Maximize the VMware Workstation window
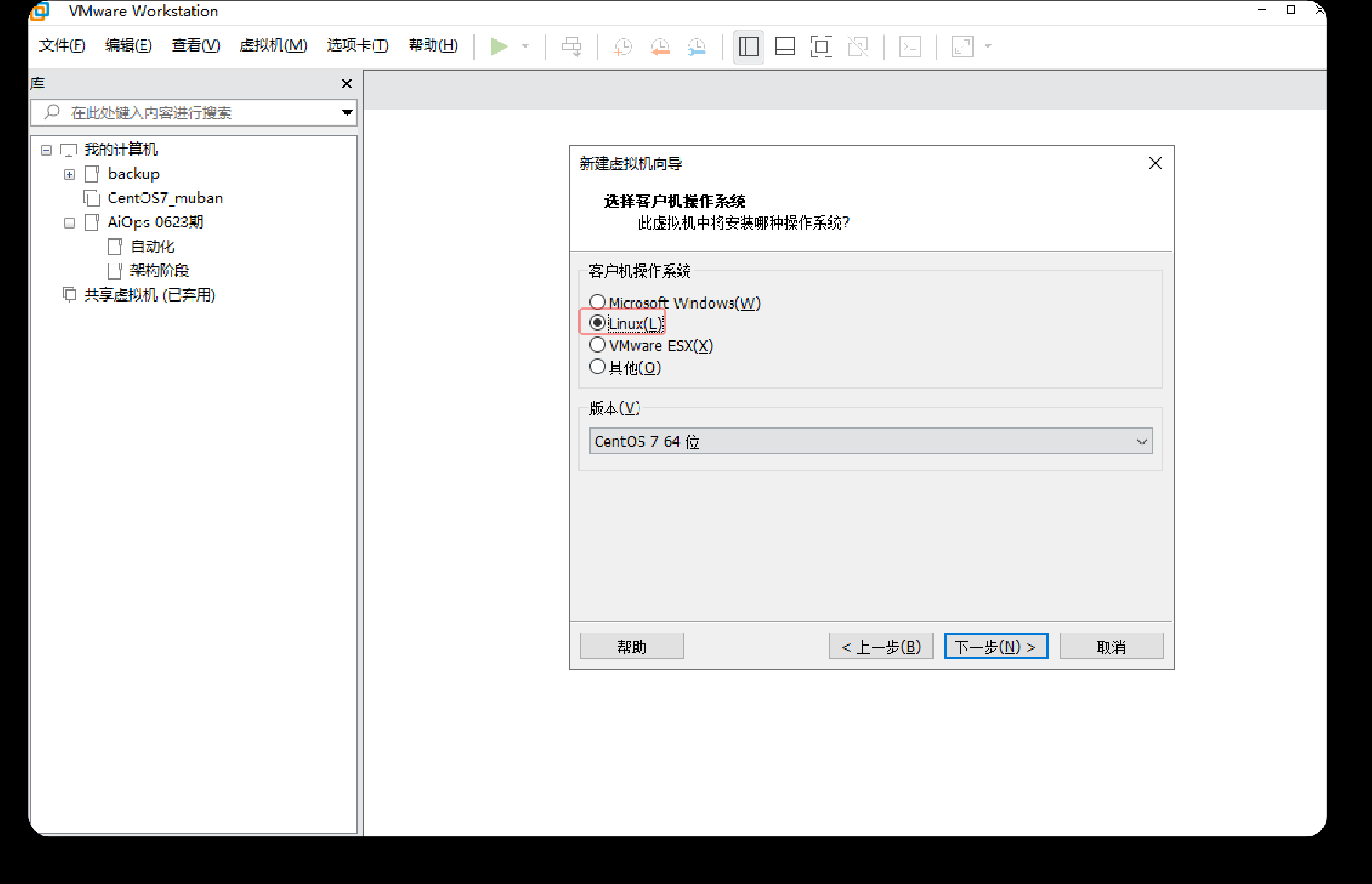Screen dimensions: 1372x884 [x=1291, y=10]
